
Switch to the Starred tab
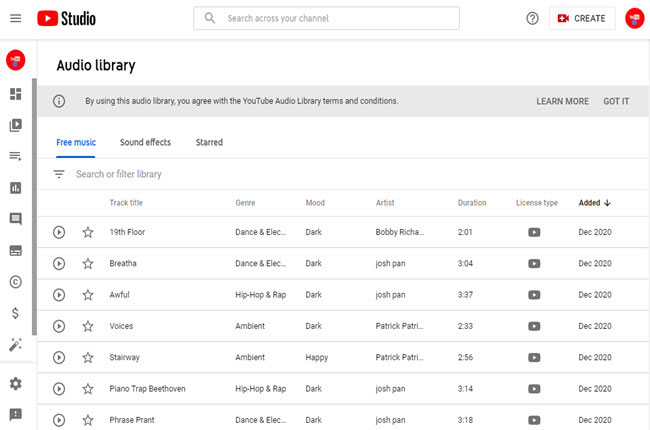(x=209, y=142)
